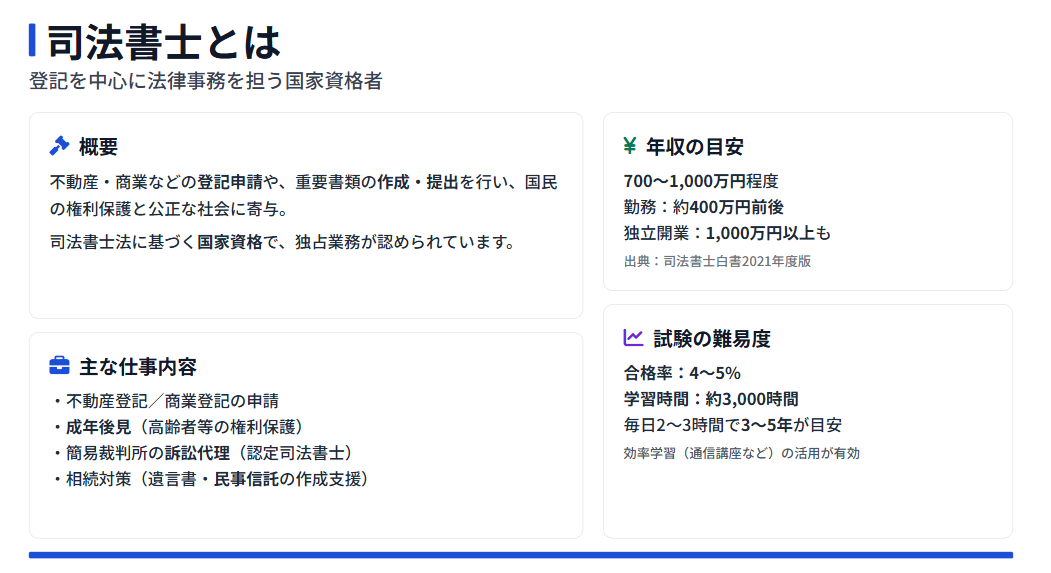The width and height of the screenshot is (1051, 573).
Task: Click the briefcase icon beside 主な仕事内容
Action: [x=59, y=366]
